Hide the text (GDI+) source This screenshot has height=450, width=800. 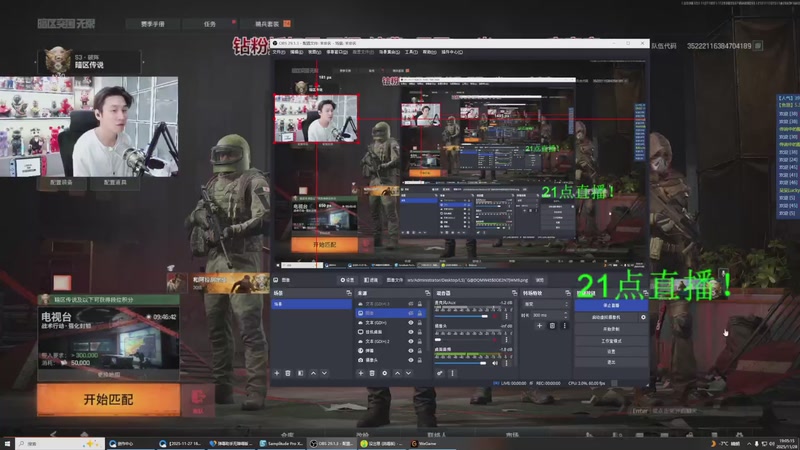click(411, 322)
